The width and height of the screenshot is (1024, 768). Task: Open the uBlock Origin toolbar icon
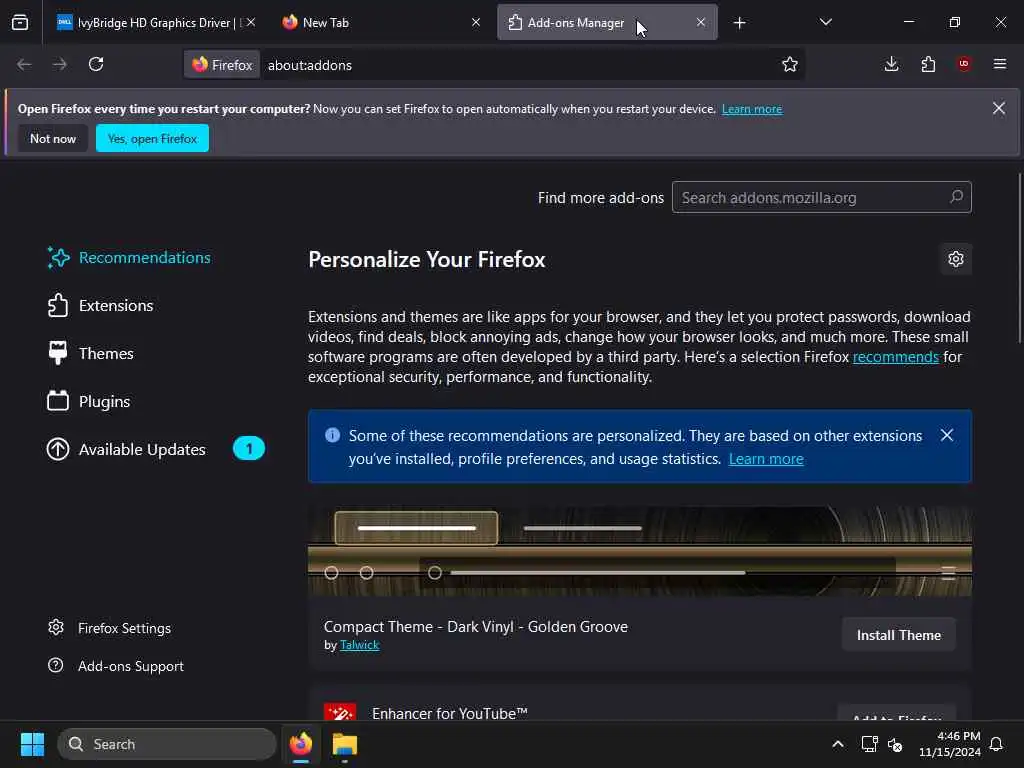[964, 64]
